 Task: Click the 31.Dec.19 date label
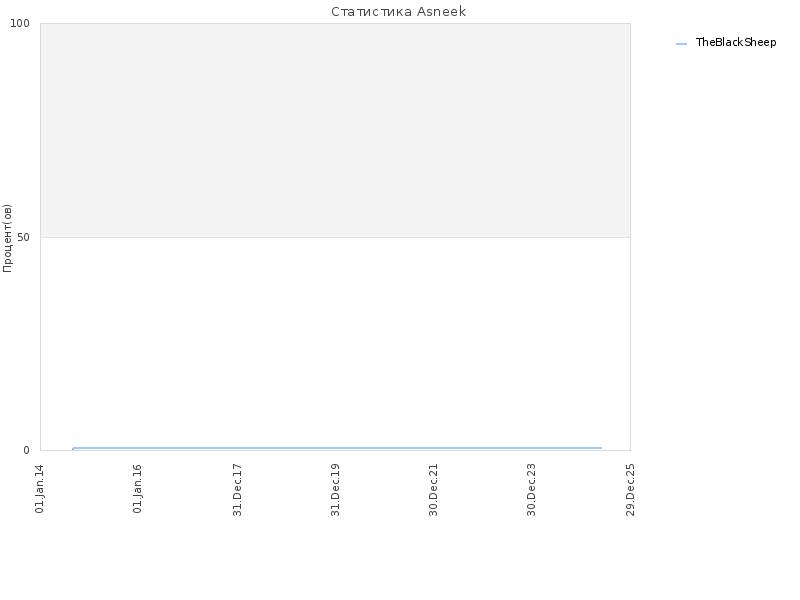(335, 490)
